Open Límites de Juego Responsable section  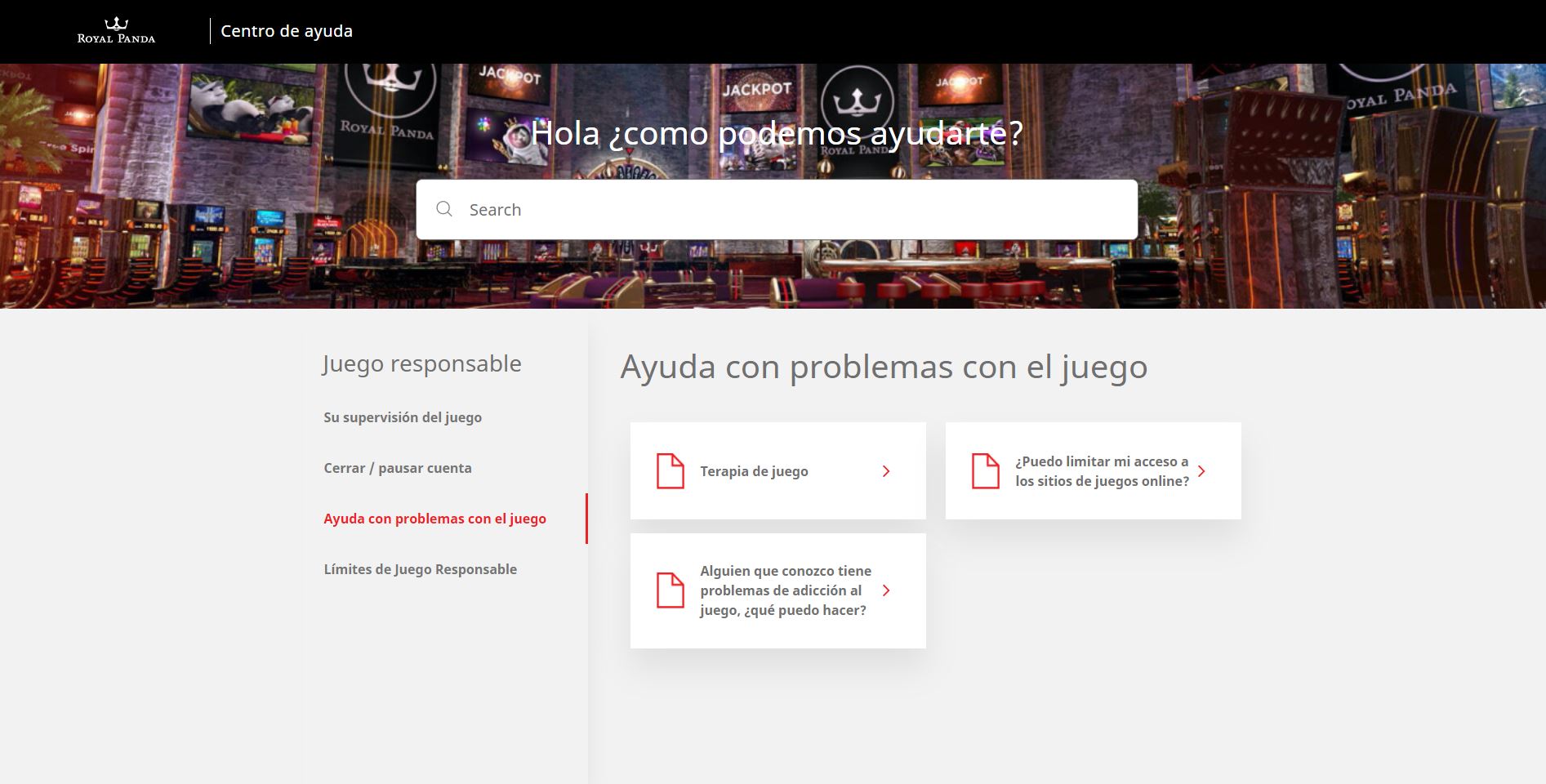point(421,569)
